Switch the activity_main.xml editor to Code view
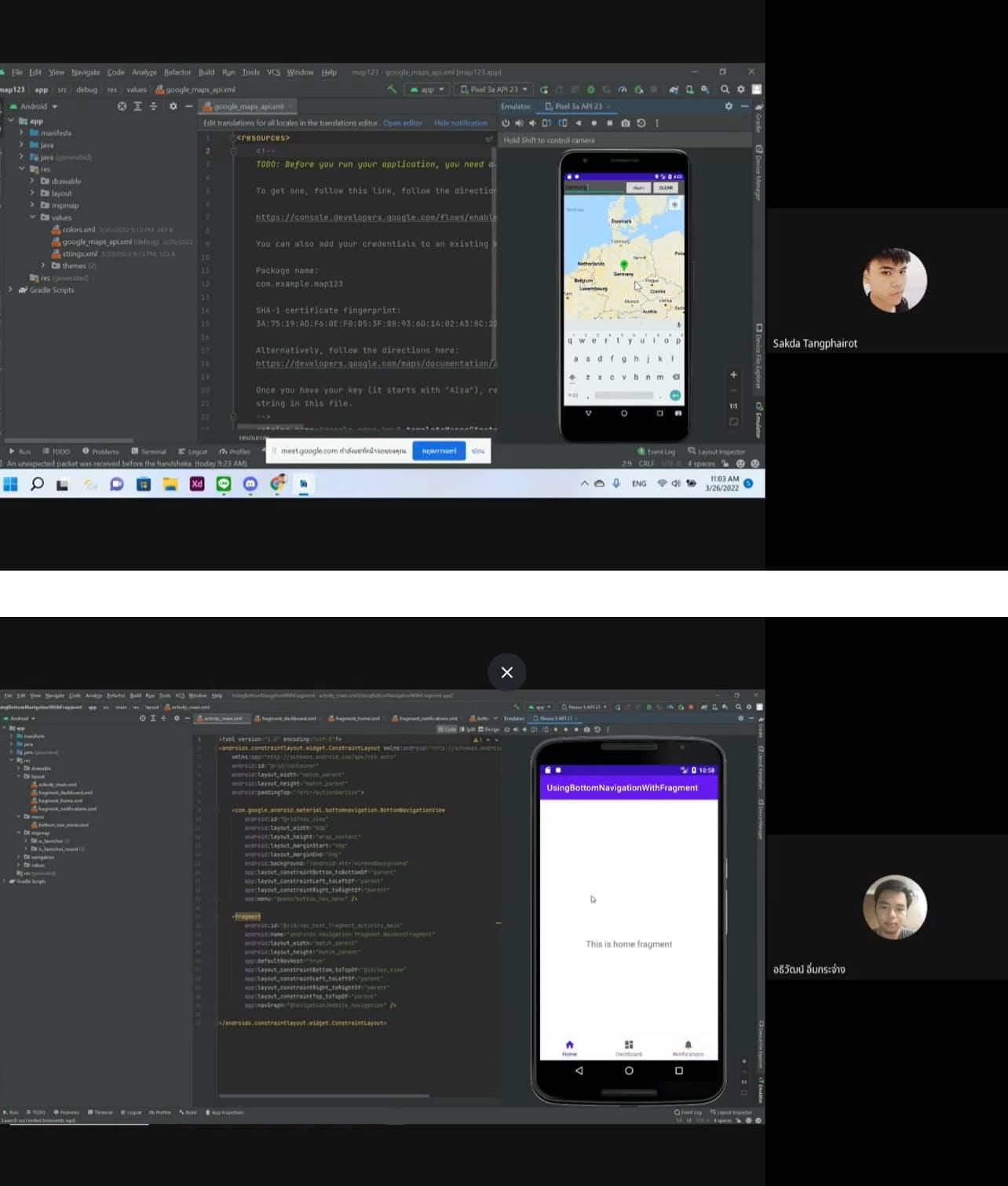1008x1186 pixels. [447, 729]
